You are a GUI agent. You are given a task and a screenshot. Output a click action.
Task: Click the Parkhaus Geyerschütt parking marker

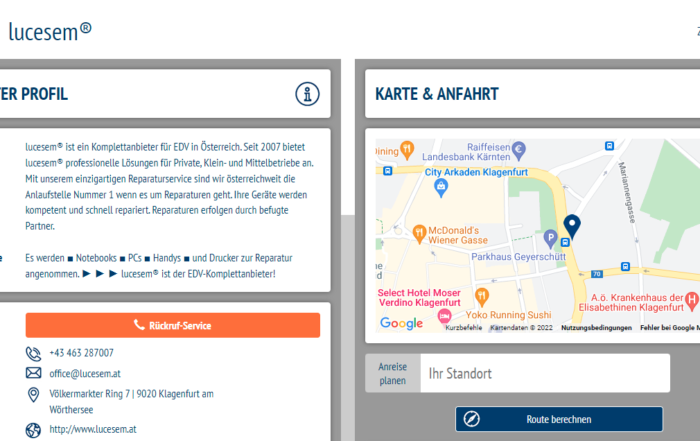point(549,239)
